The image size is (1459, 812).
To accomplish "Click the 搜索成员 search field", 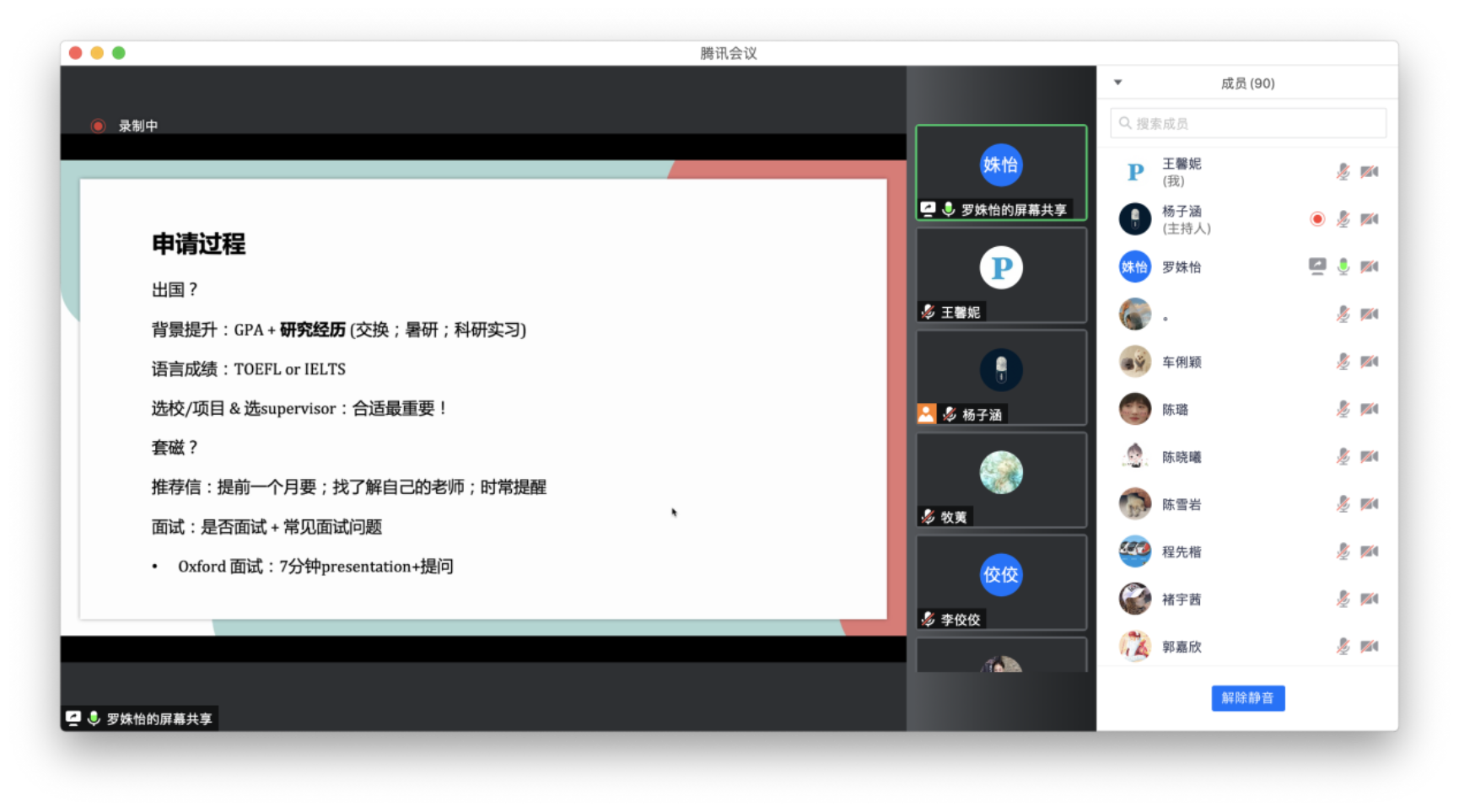I will tap(1248, 123).
